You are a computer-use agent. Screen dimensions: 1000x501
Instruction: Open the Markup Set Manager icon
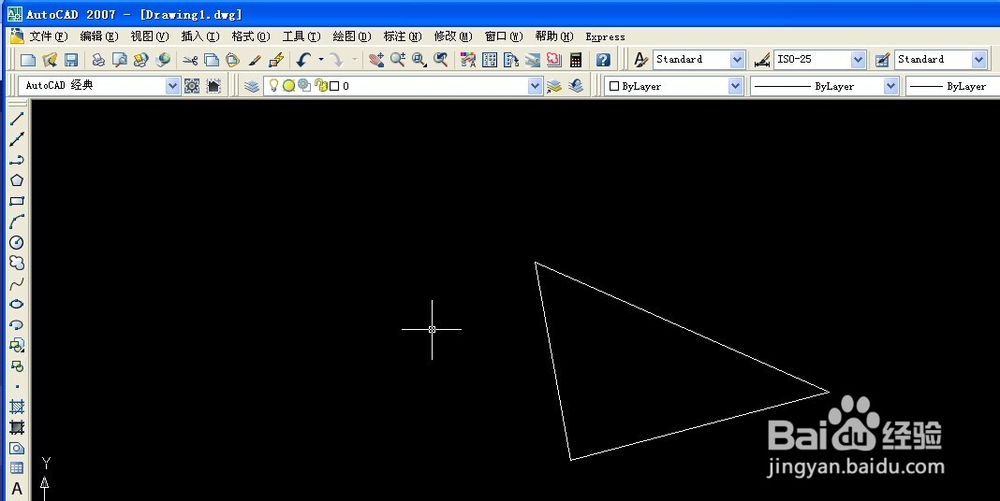[554, 60]
